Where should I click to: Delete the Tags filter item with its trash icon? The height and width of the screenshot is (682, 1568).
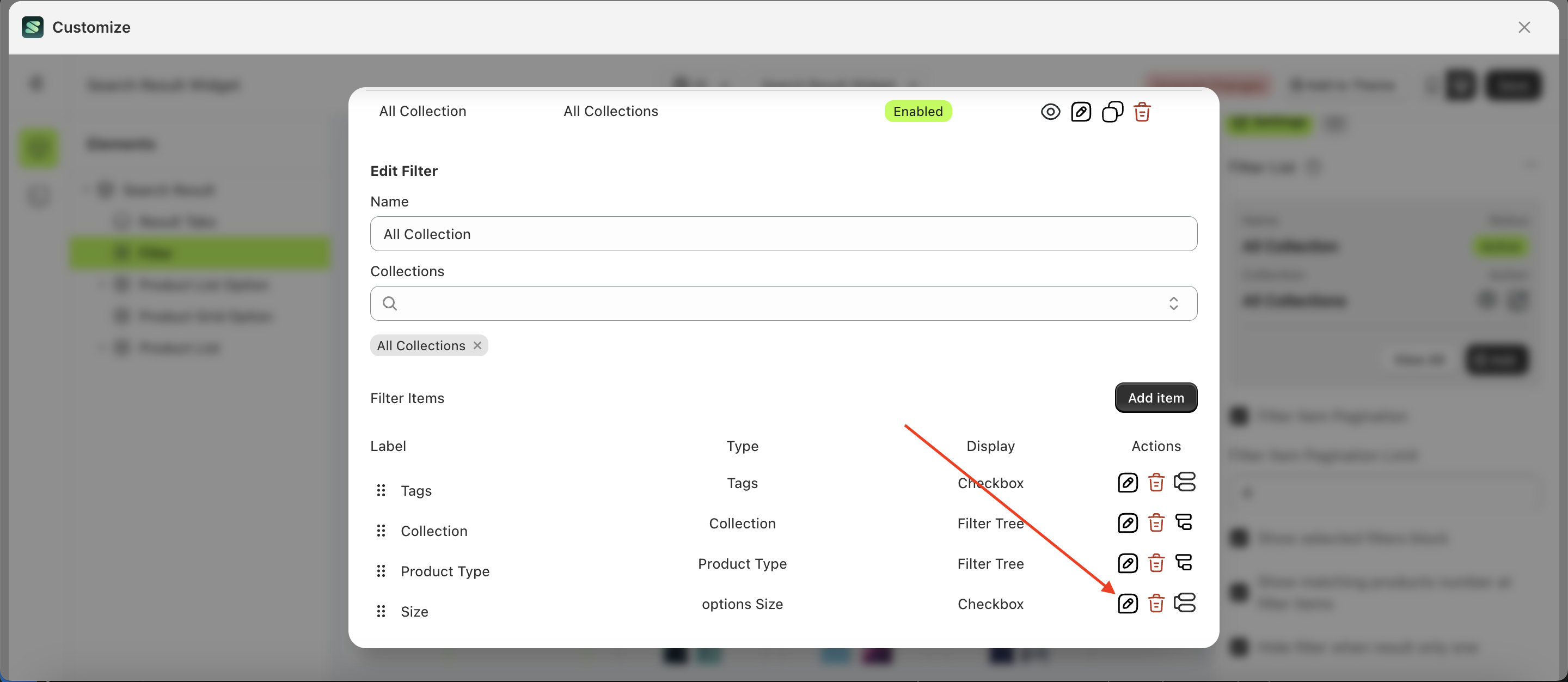pyautogui.click(x=1156, y=482)
